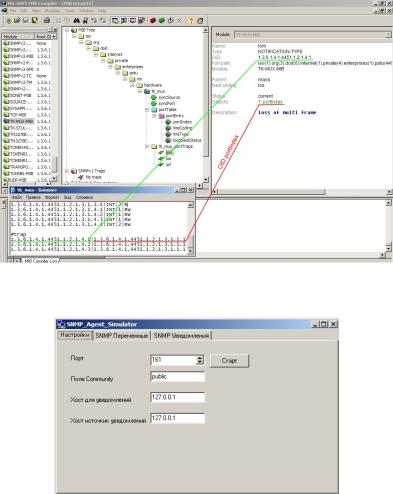Click the Хост источник уведомлений address field
Image resolution: width=393 pixels, height=494 pixels.
click(x=177, y=418)
